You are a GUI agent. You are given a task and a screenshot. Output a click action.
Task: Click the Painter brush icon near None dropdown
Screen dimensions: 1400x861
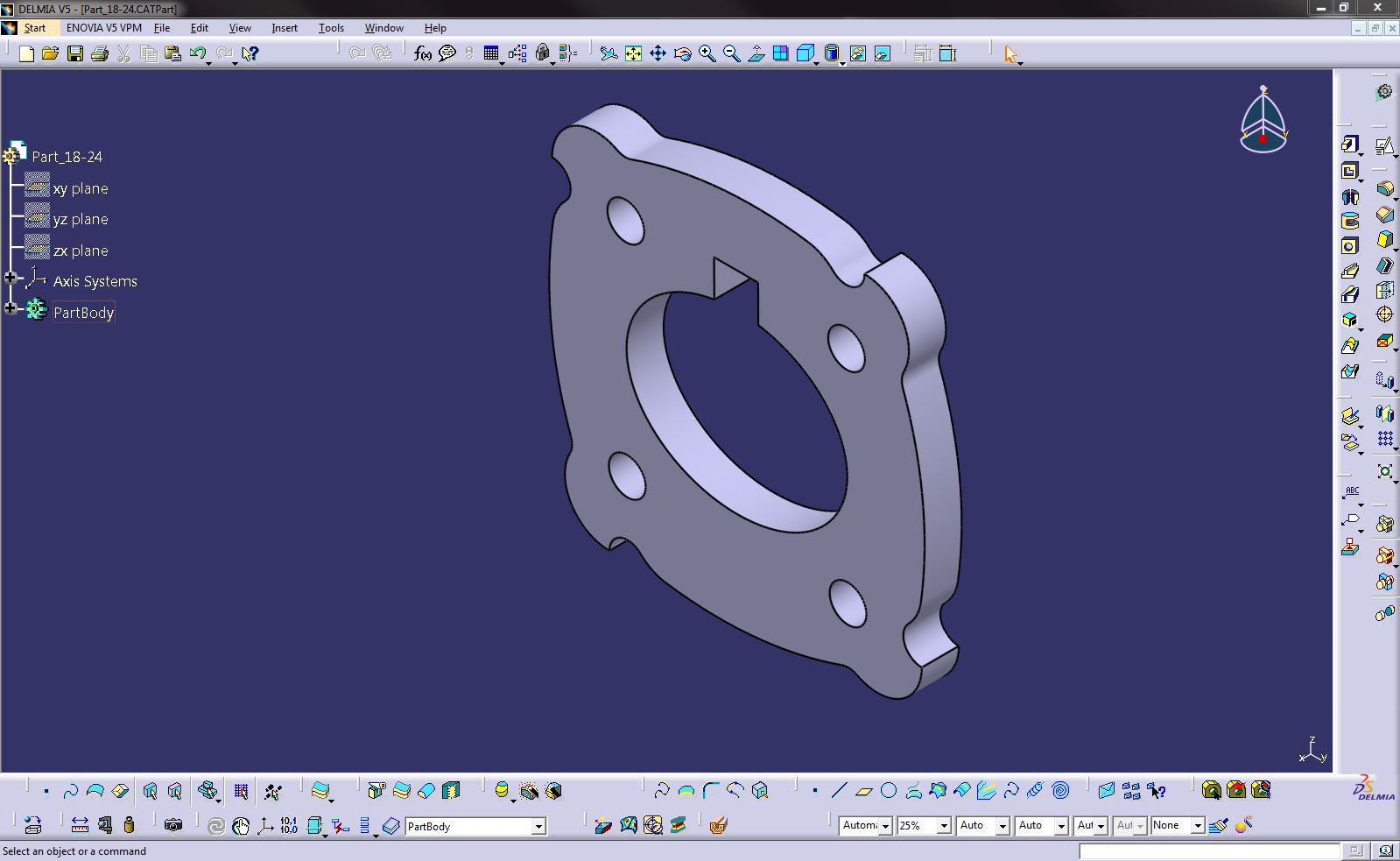click(1219, 825)
